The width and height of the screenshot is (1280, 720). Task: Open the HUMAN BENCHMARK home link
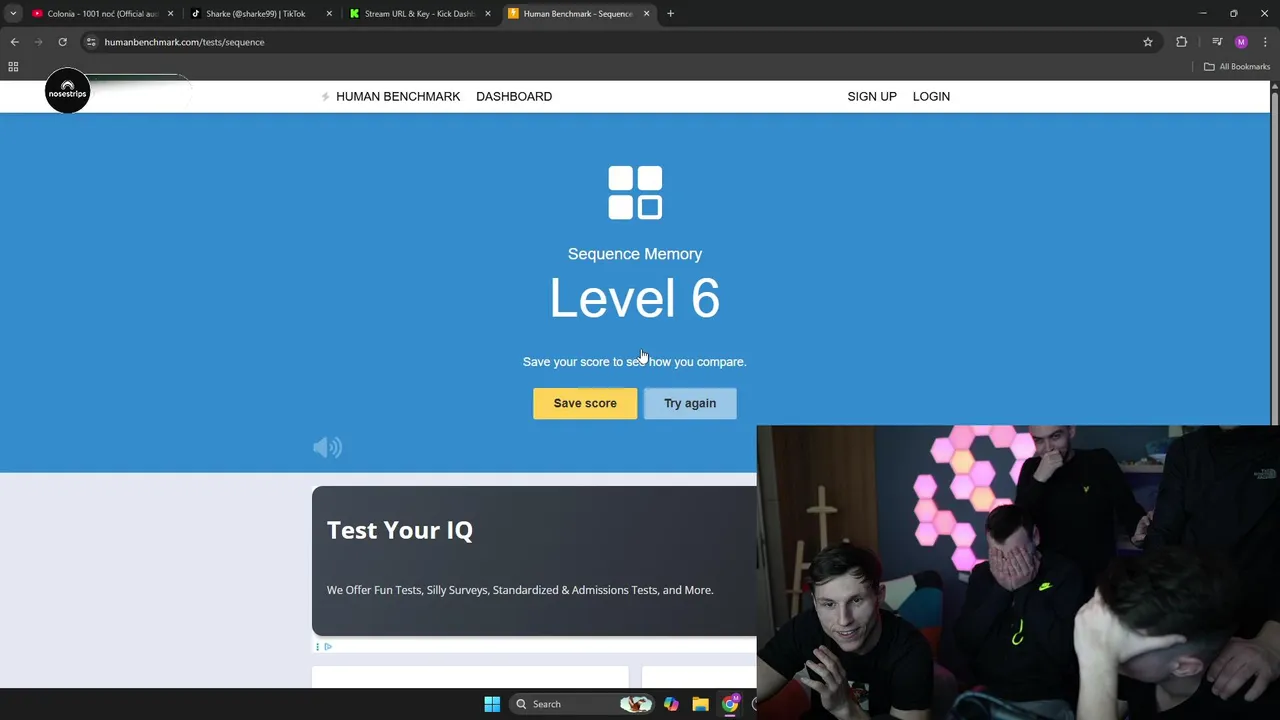coord(398,96)
